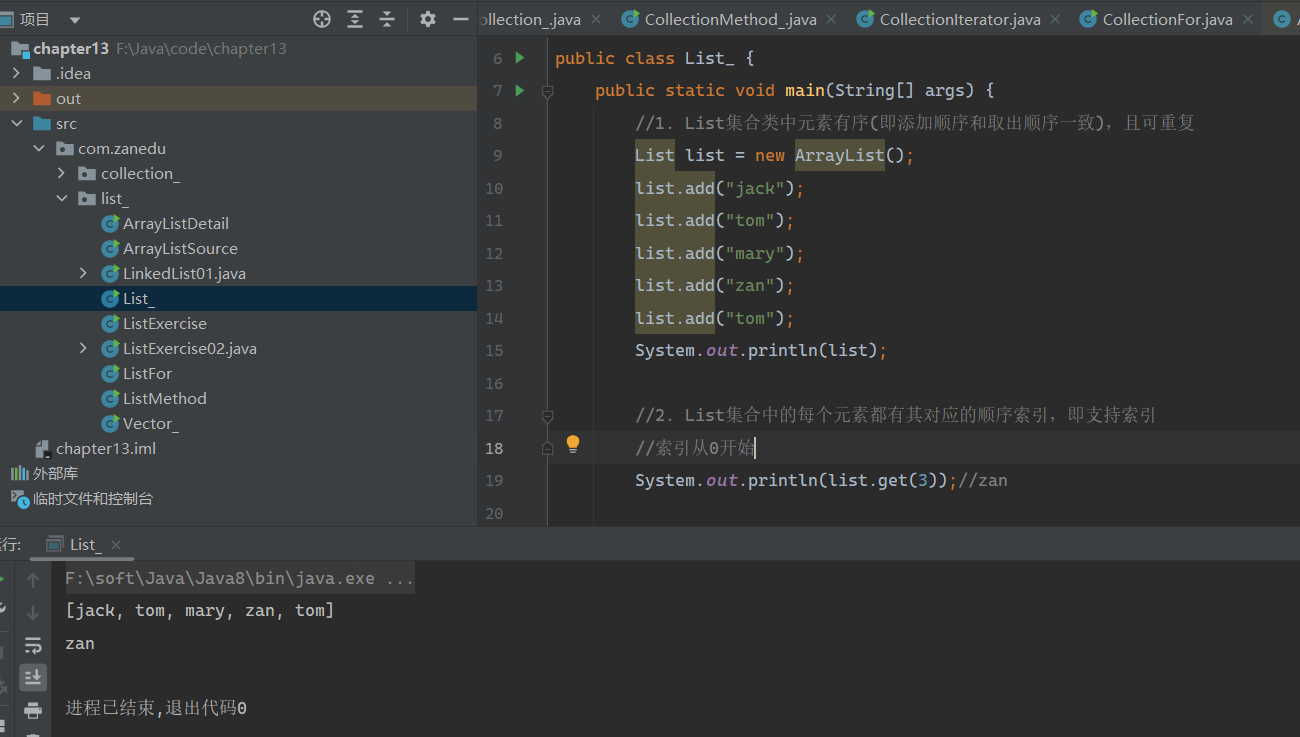Collapse the com.zanedu package
The width and height of the screenshot is (1300, 737).
coord(39,148)
